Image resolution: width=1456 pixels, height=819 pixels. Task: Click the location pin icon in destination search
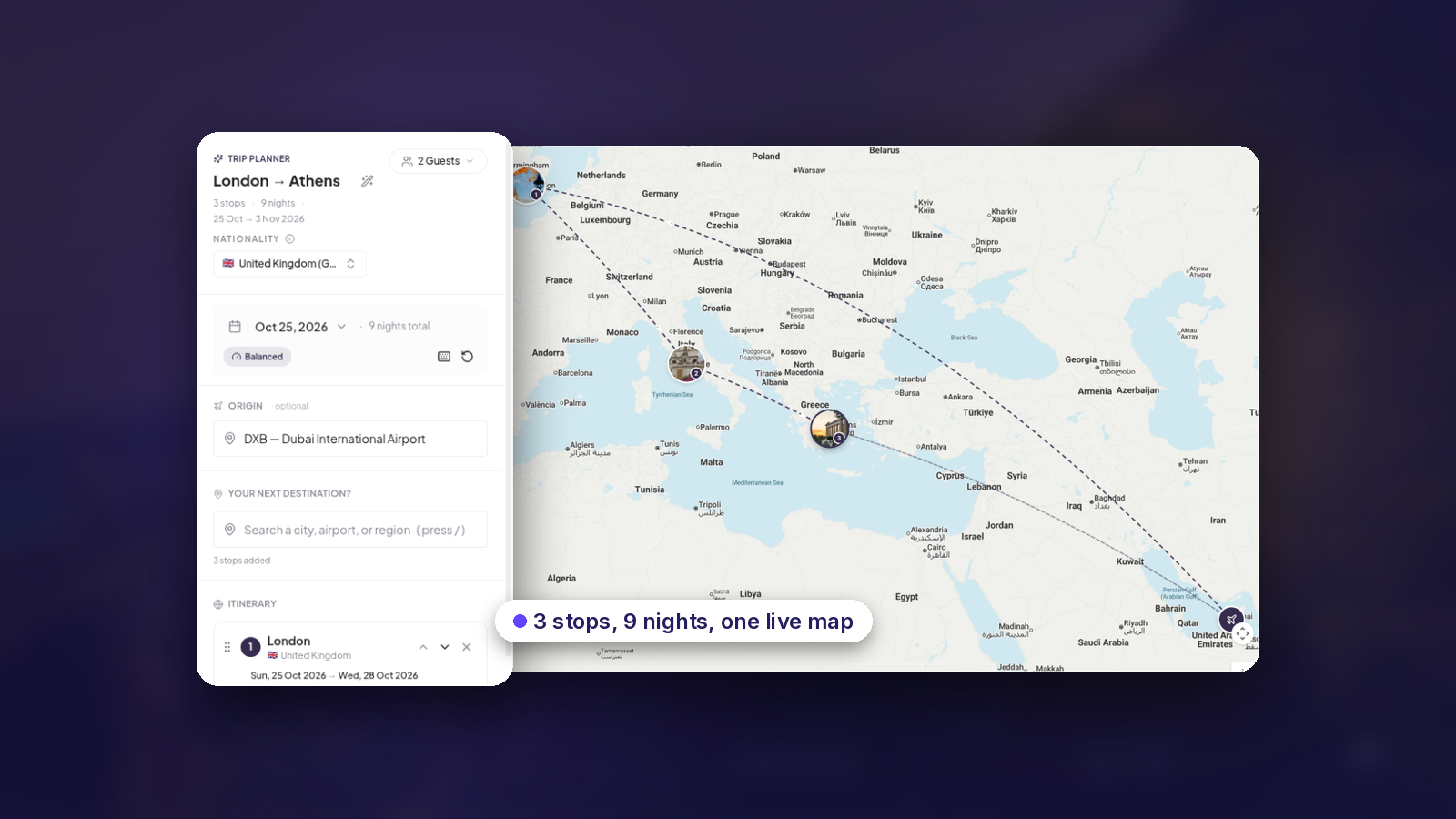pyautogui.click(x=230, y=530)
